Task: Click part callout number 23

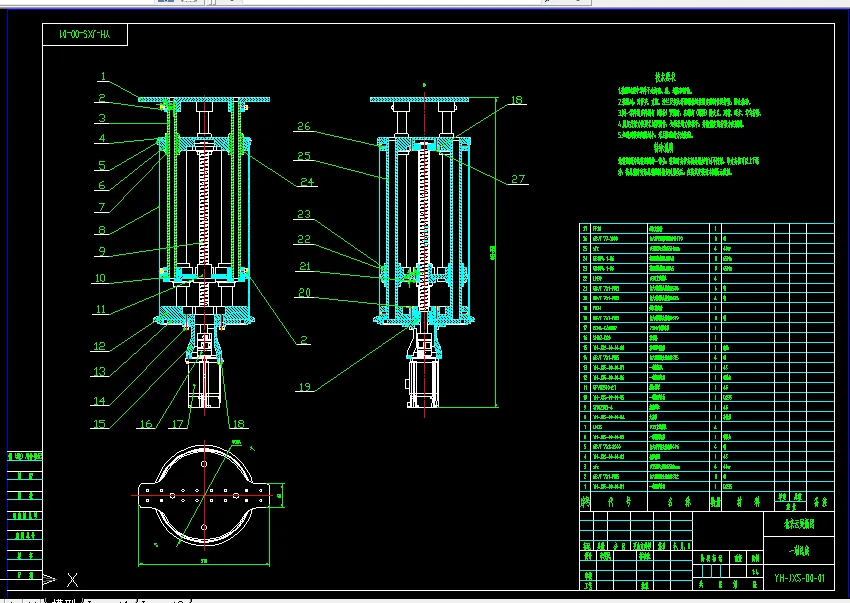Action: (x=304, y=214)
